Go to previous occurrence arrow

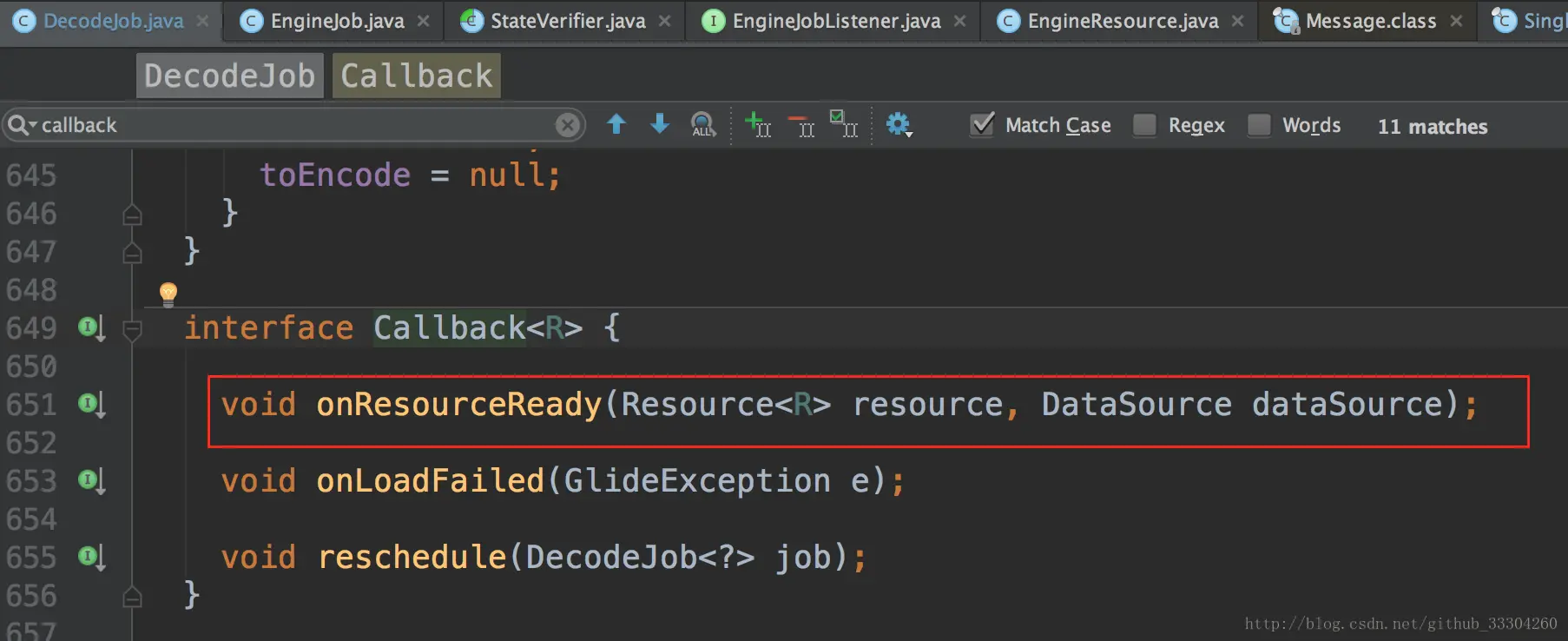coord(616,124)
